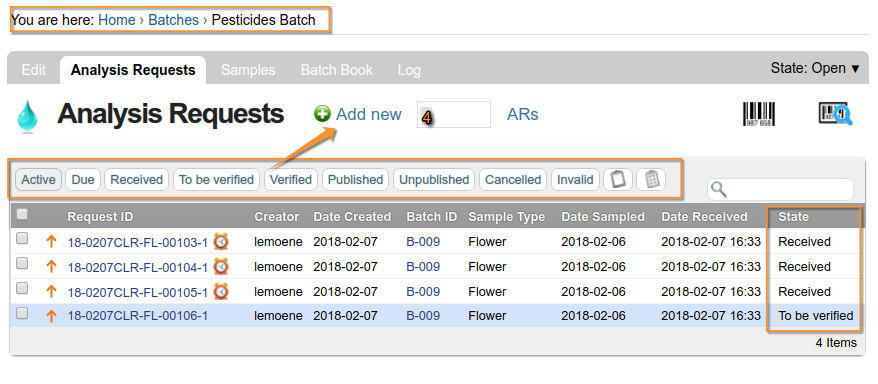The width and height of the screenshot is (878, 384).
Task: Click late alarm clock icon for 00103-1
Action: tap(221, 241)
